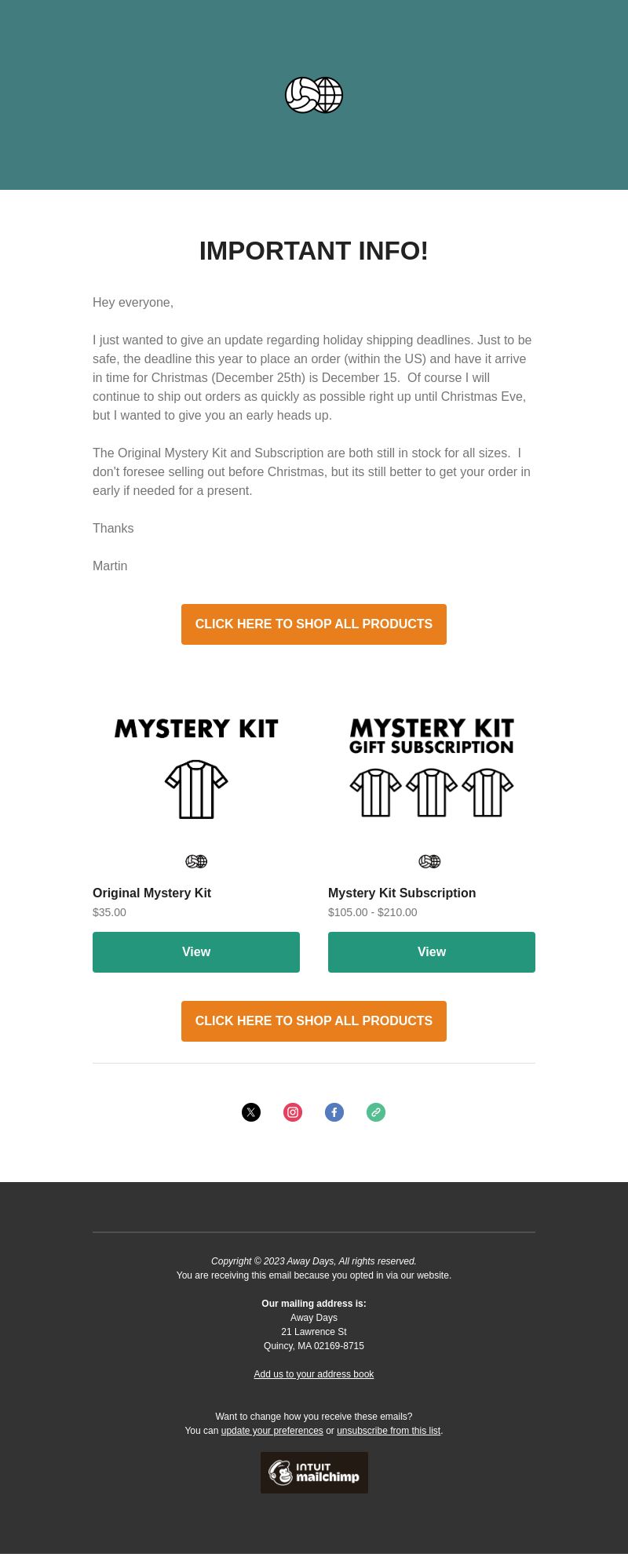Image resolution: width=628 pixels, height=1568 pixels.
Task: Click the IMPORTANT INFO! heading
Action: pyautogui.click(x=314, y=251)
